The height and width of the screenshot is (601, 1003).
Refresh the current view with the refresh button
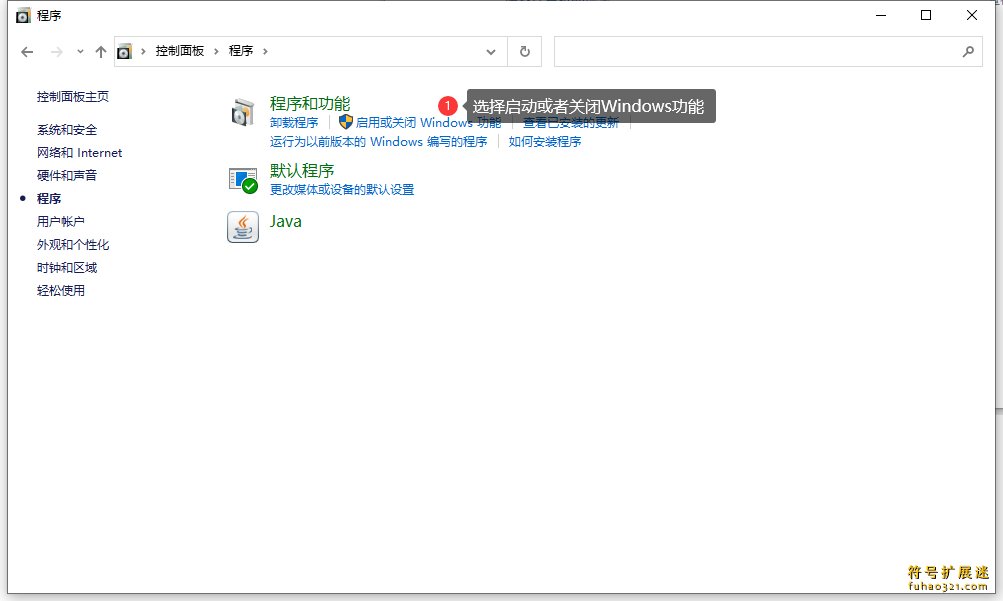pos(525,51)
